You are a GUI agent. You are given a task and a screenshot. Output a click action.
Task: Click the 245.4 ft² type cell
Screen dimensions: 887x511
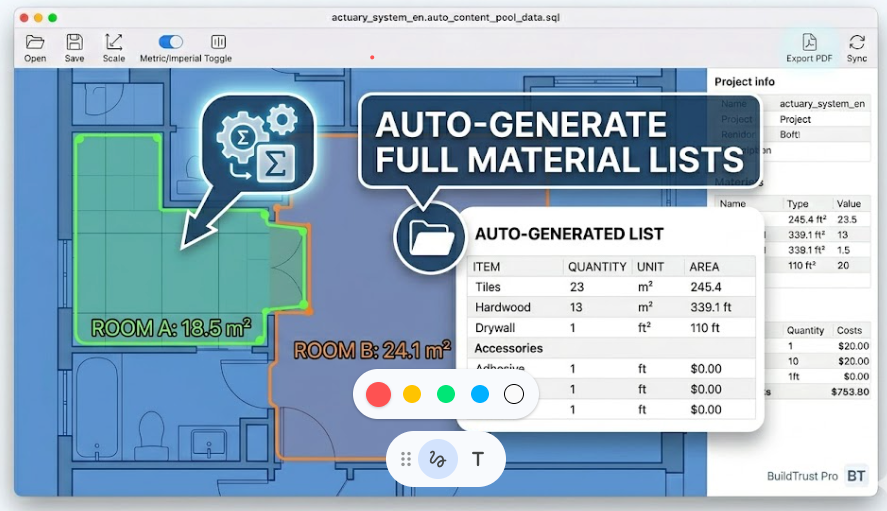pyautogui.click(x=807, y=219)
